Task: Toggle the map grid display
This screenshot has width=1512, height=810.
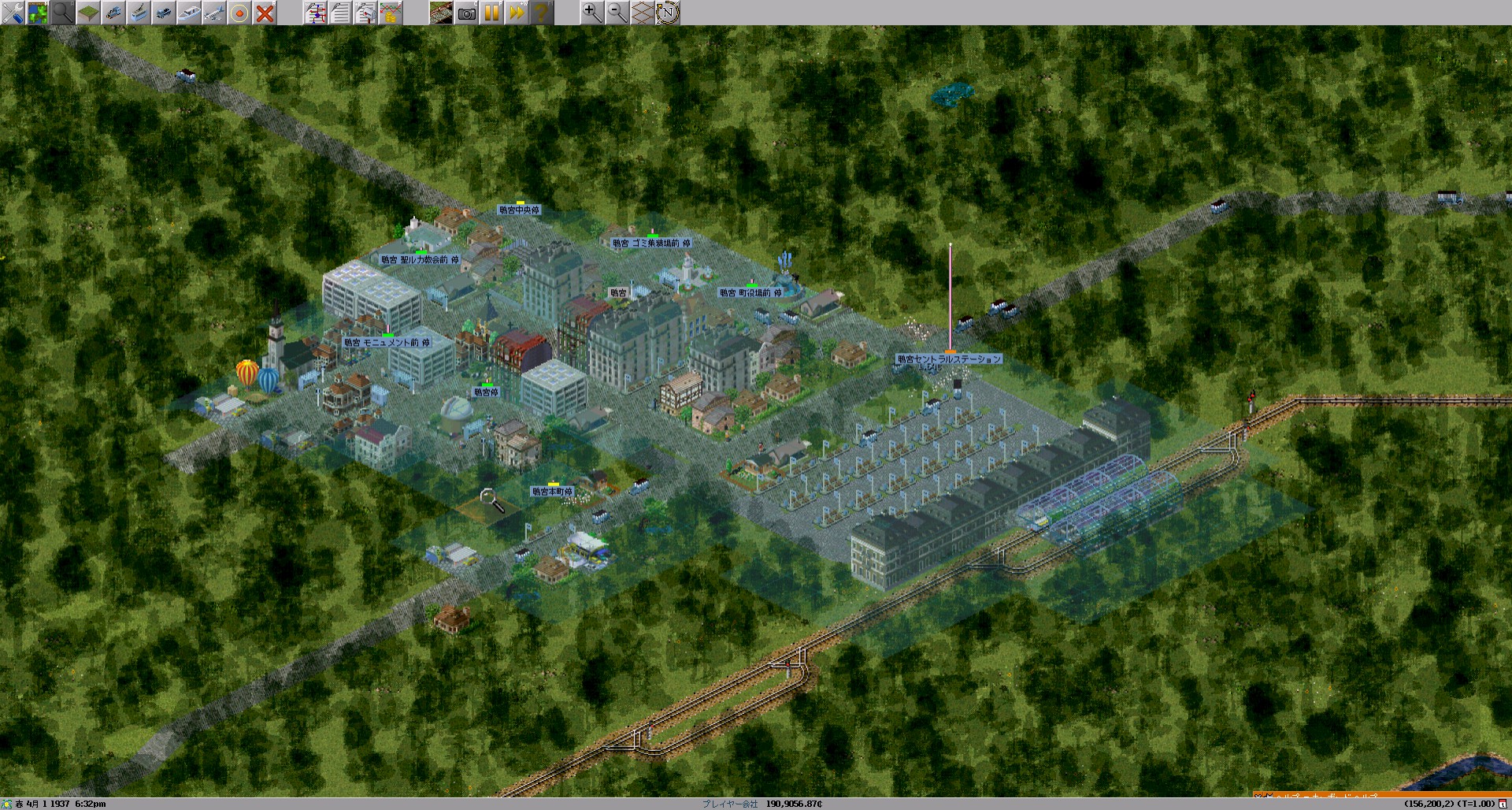Action: tap(643, 13)
